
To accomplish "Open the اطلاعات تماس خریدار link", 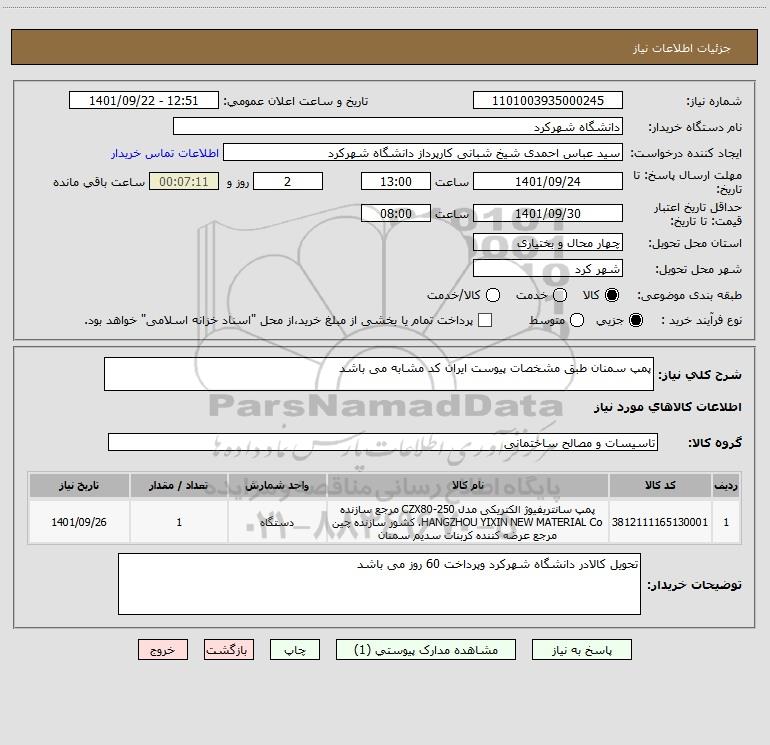I will 165,153.
